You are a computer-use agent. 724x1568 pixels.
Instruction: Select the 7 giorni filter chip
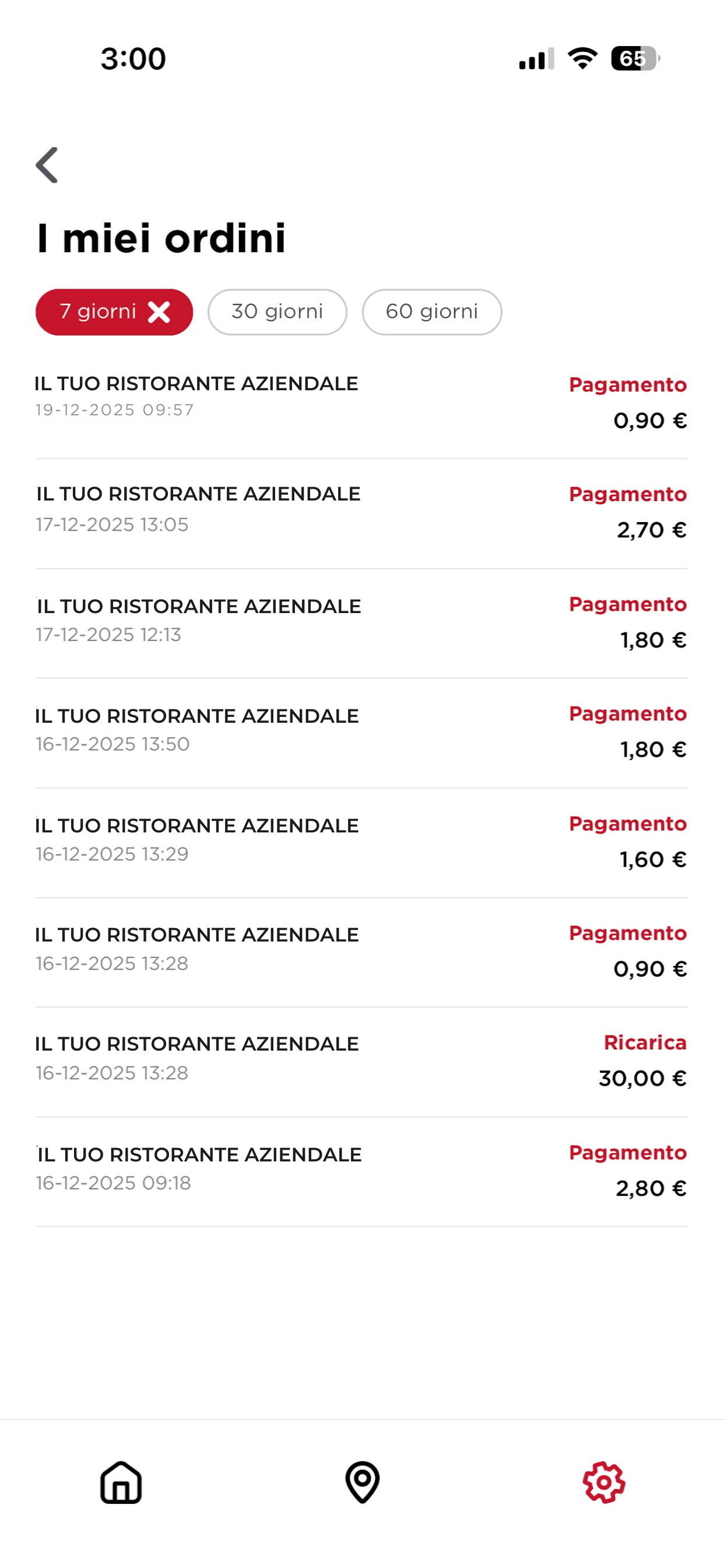click(114, 312)
